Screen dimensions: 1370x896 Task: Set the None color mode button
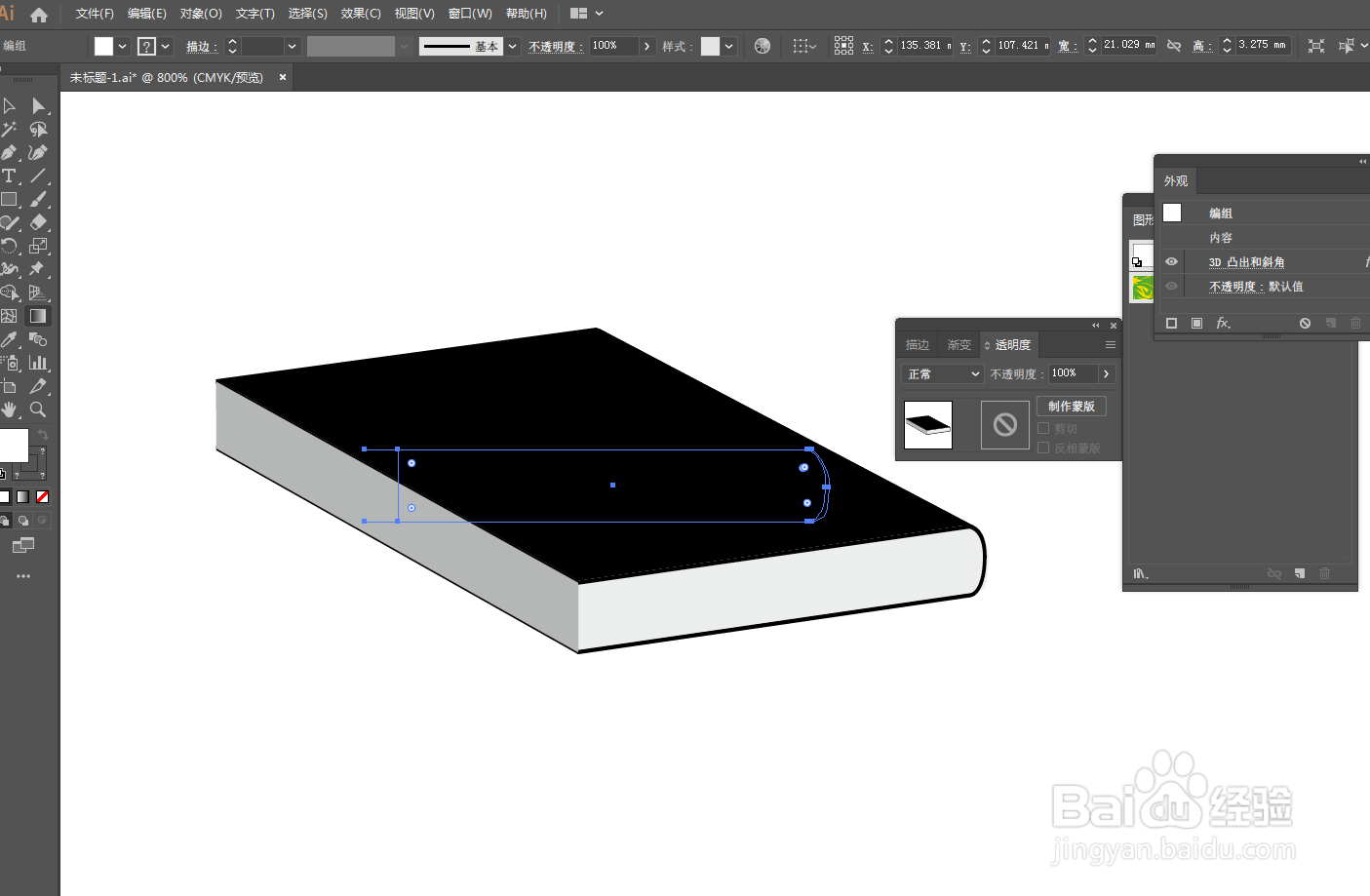click(x=42, y=496)
